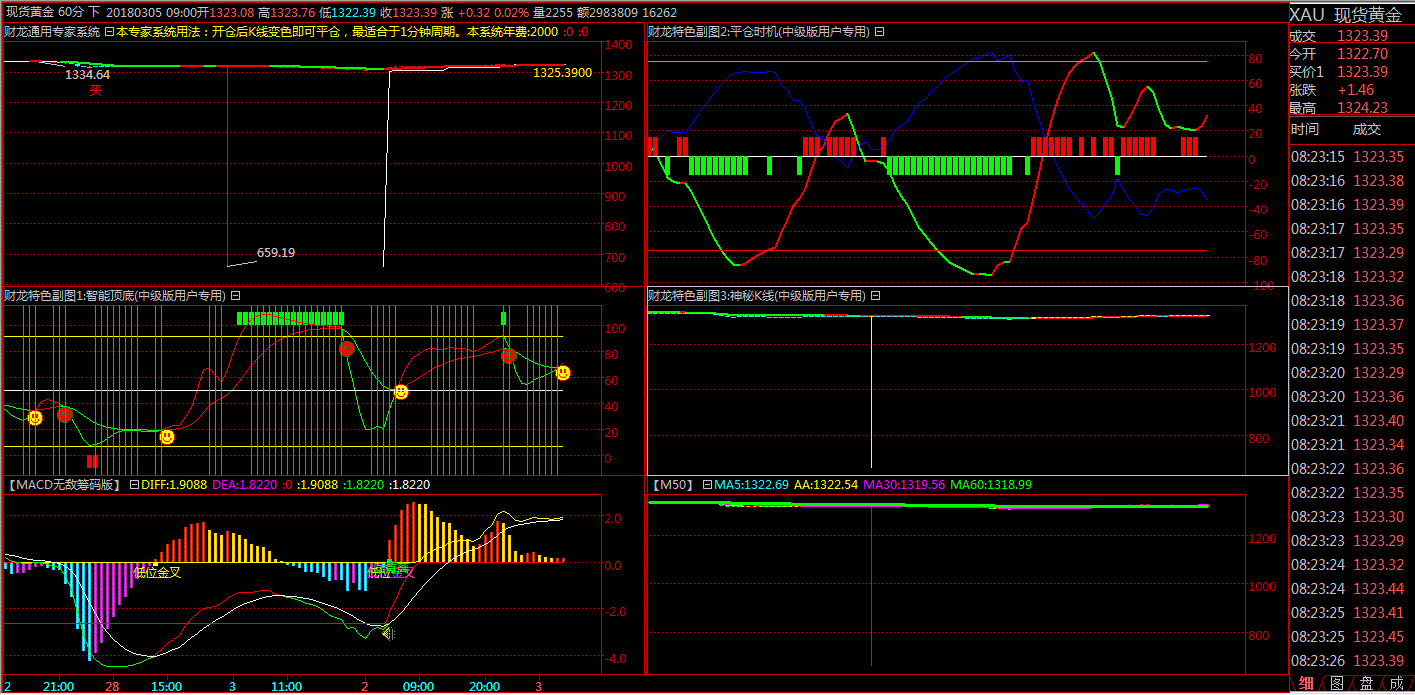Click the AA:1322.54 value label

pos(826,485)
